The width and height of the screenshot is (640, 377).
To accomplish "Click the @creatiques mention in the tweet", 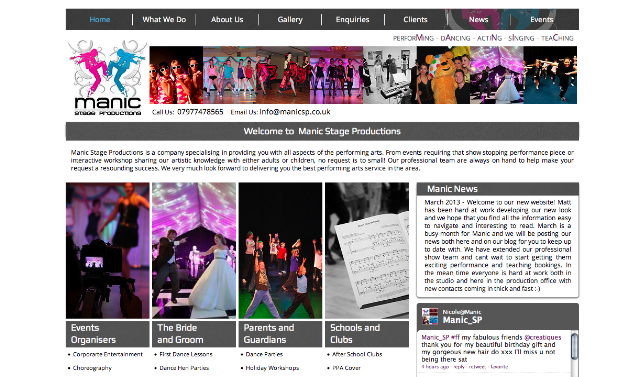I will tap(542, 337).
